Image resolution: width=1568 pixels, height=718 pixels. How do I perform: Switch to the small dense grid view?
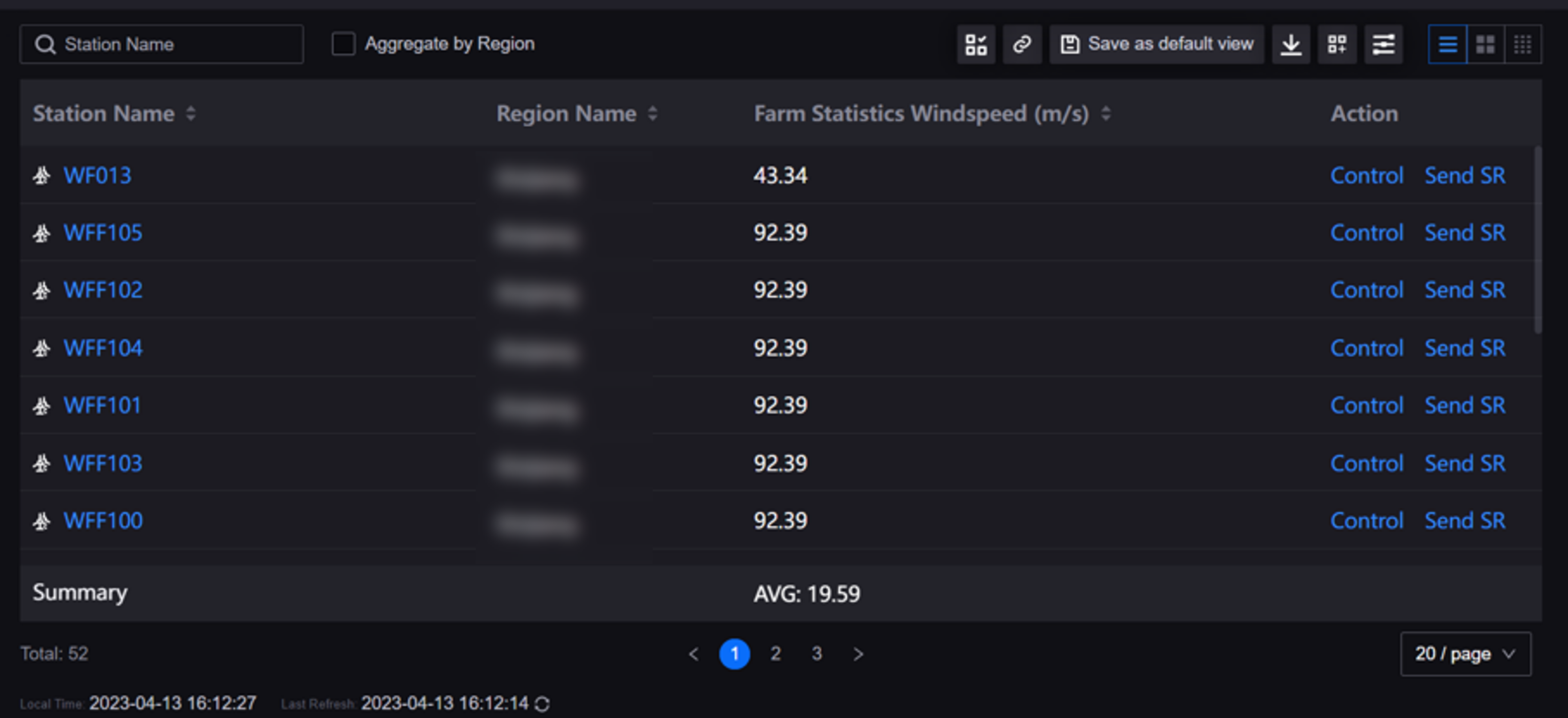[1522, 44]
